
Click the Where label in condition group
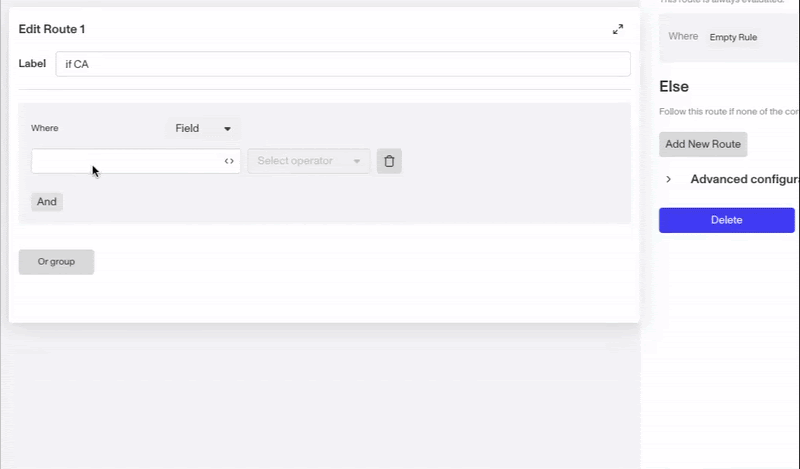(45, 128)
